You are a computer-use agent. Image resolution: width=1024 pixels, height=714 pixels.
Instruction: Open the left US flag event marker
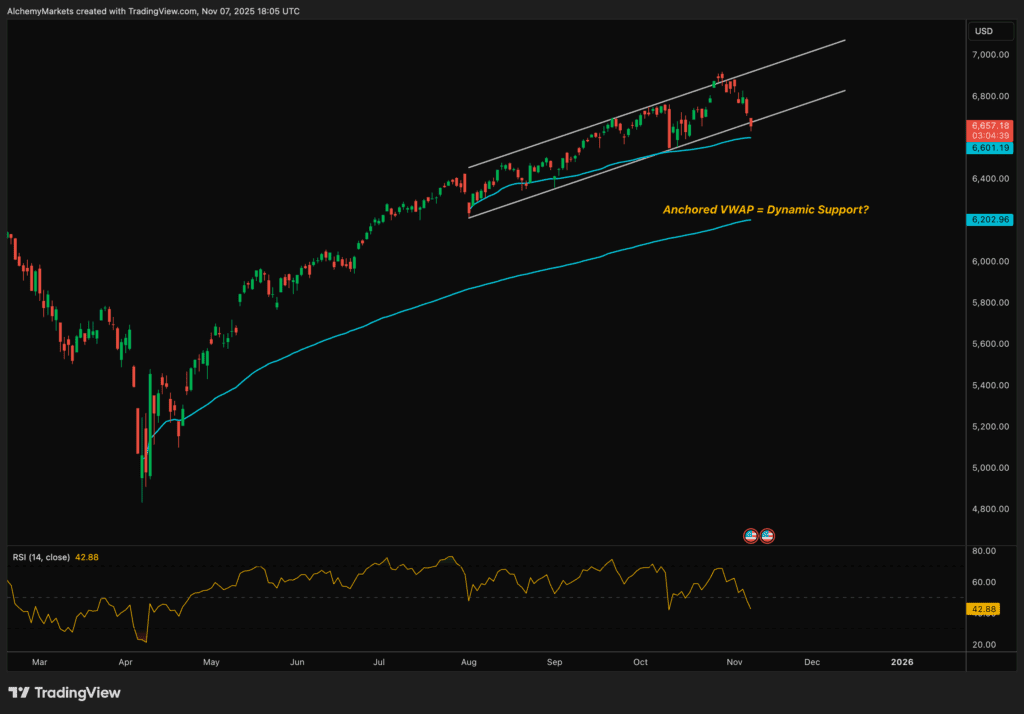(x=751, y=535)
